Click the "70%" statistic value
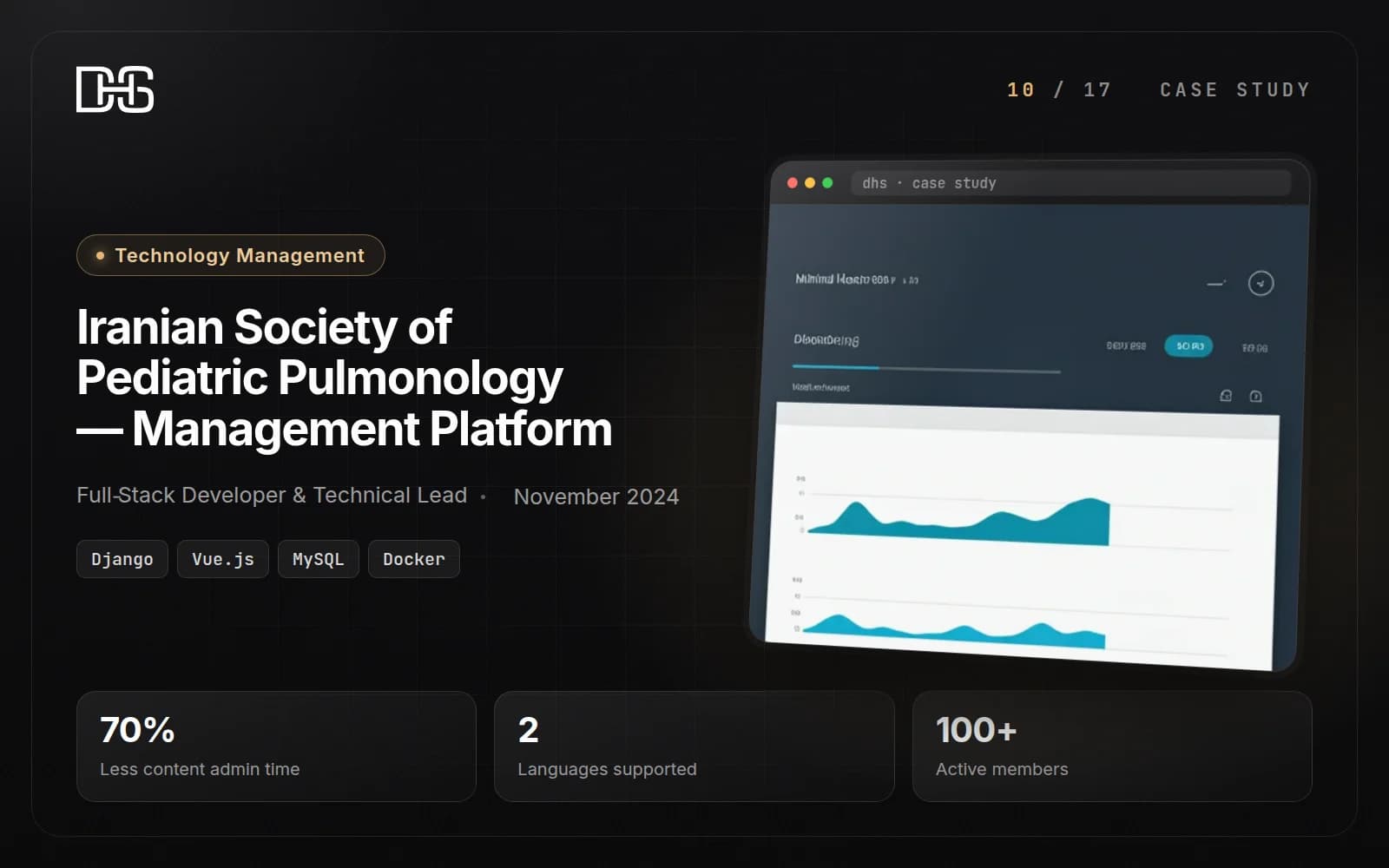 [x=137, y=730]
